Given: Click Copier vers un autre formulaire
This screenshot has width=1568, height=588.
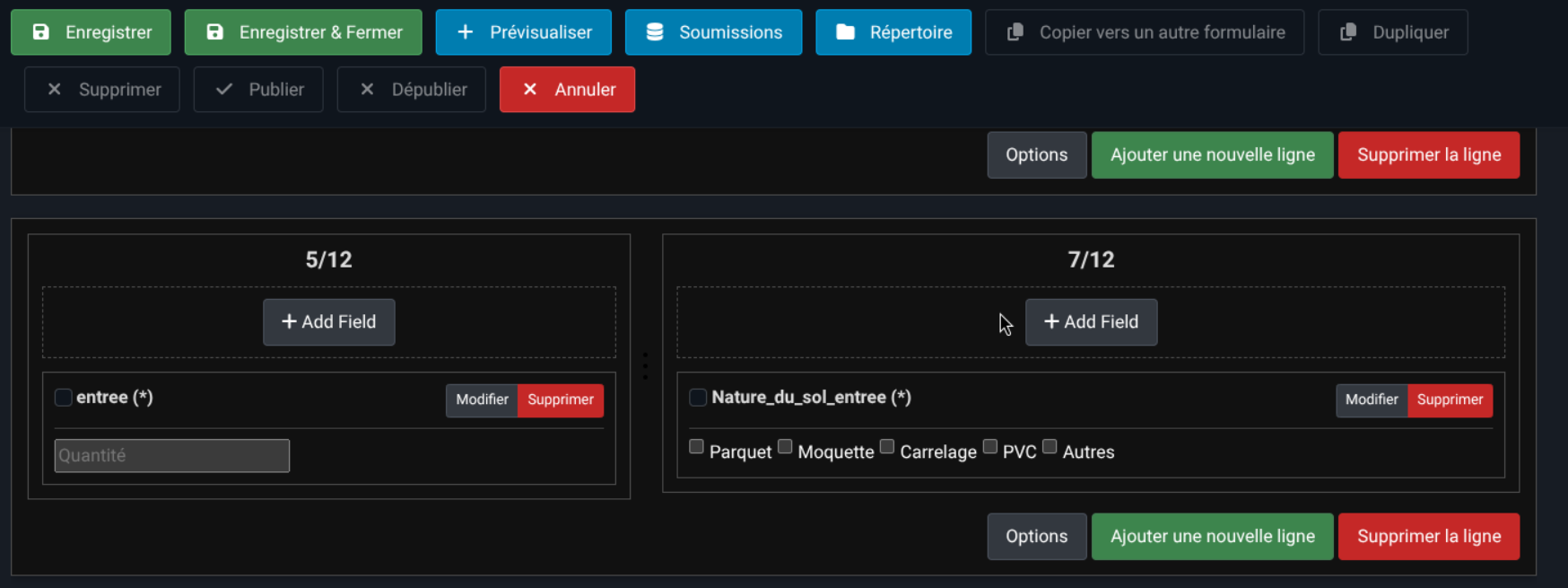Looking at the screenshot, I should [x=1144, y=32].
